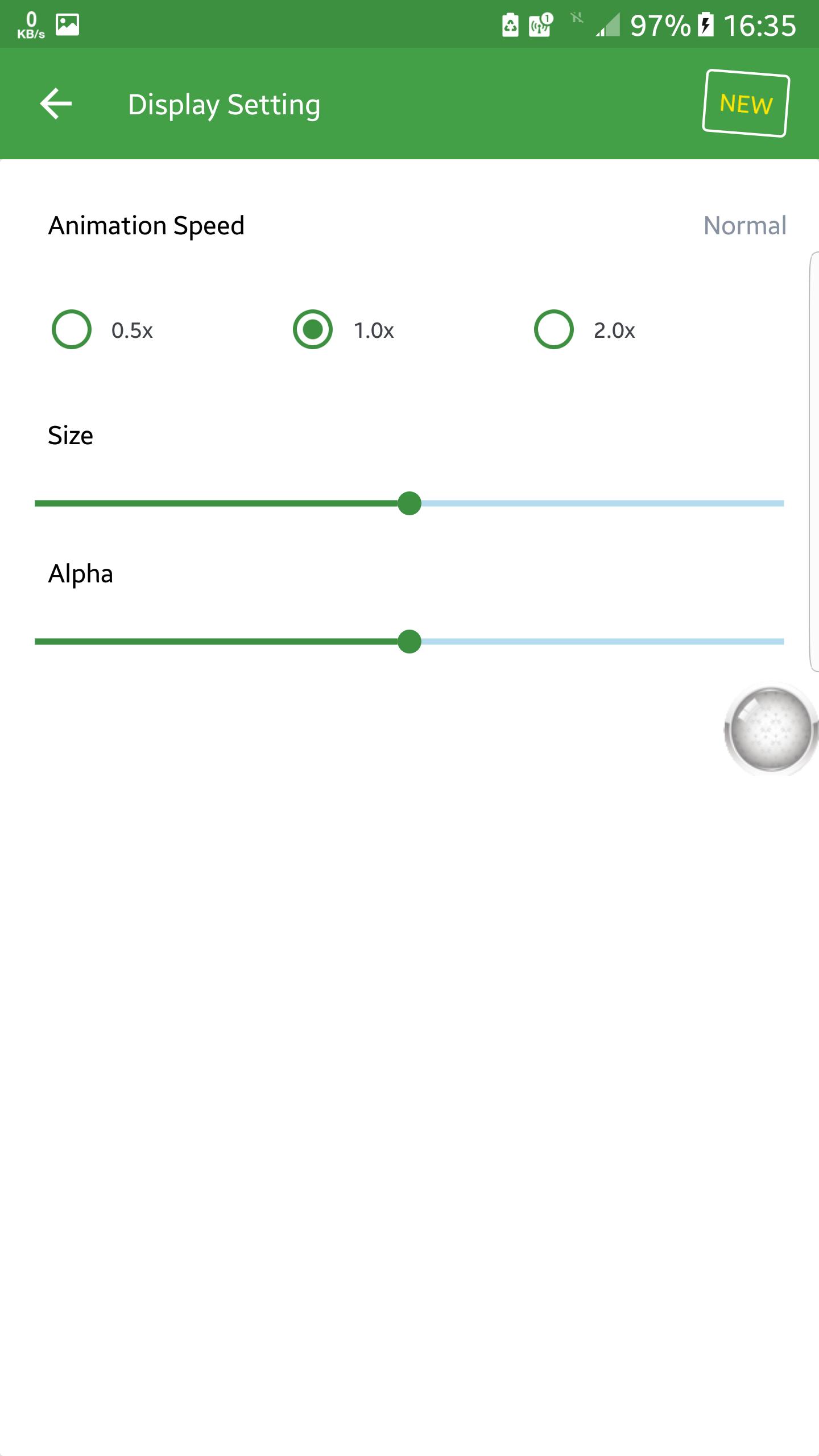Choose the 2.0x animation speed
Image resolution: width=819 pixels, height=1456 pixels.
coord(585,330)
